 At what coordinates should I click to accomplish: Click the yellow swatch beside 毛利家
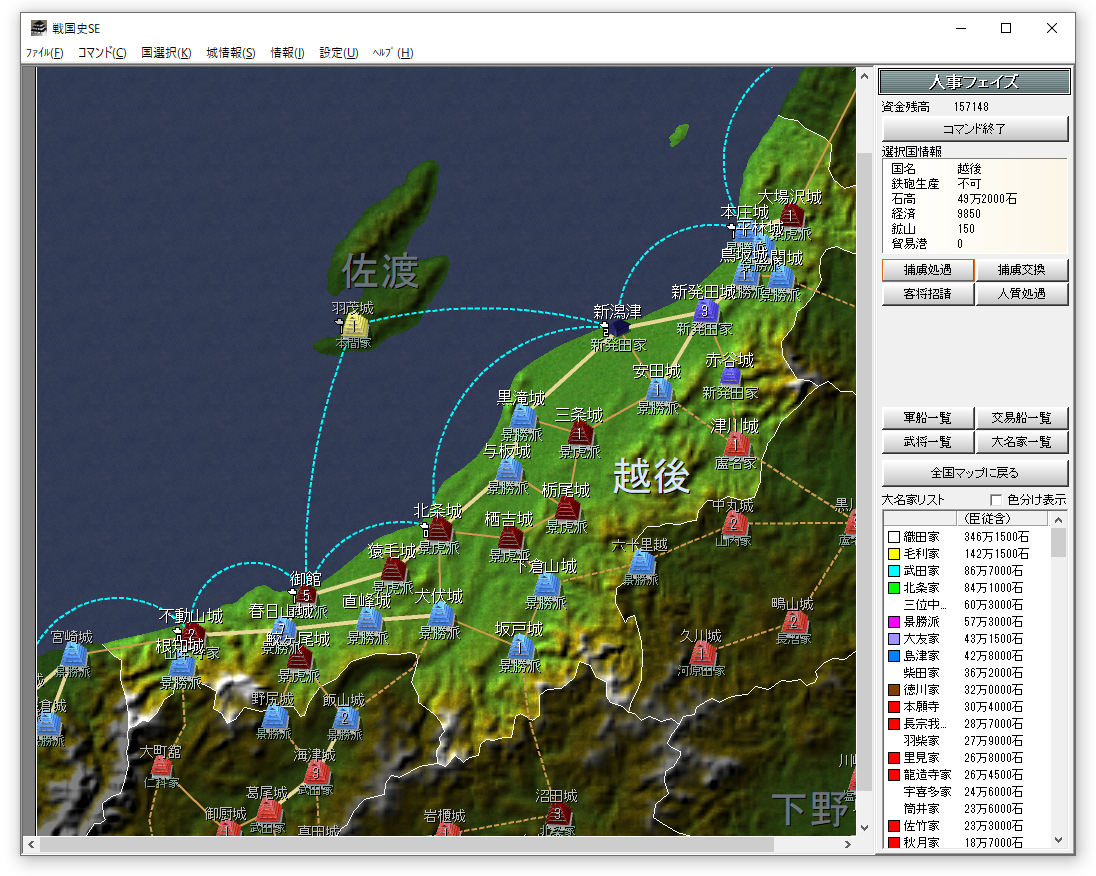tap(893, 554)
